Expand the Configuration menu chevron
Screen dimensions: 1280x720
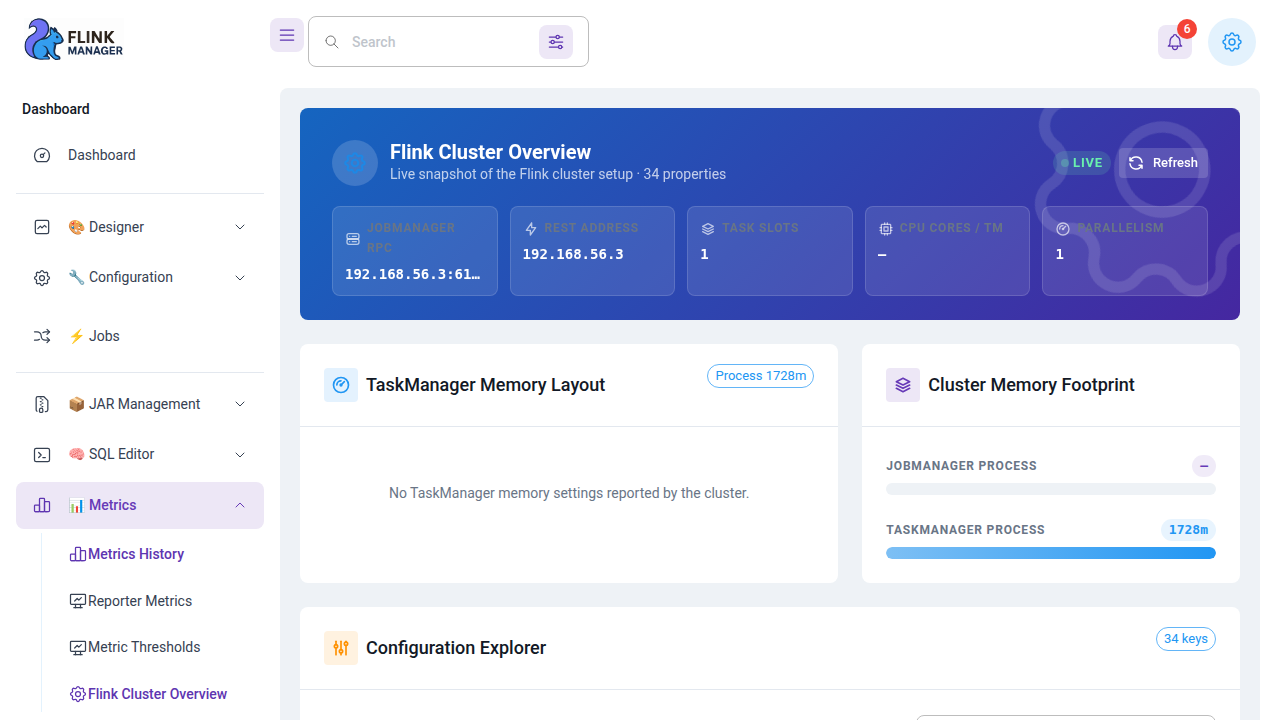tap(240, 277)
